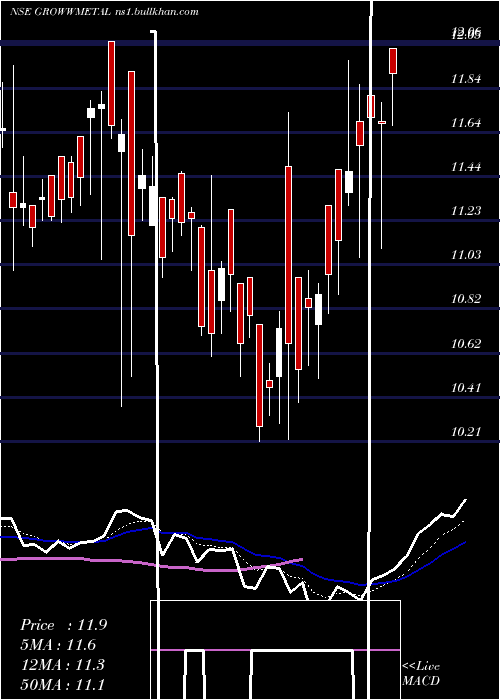Click the Price : 11.9 readout
This screenshot has width=500, height=700.
click(x=63, y=625)
